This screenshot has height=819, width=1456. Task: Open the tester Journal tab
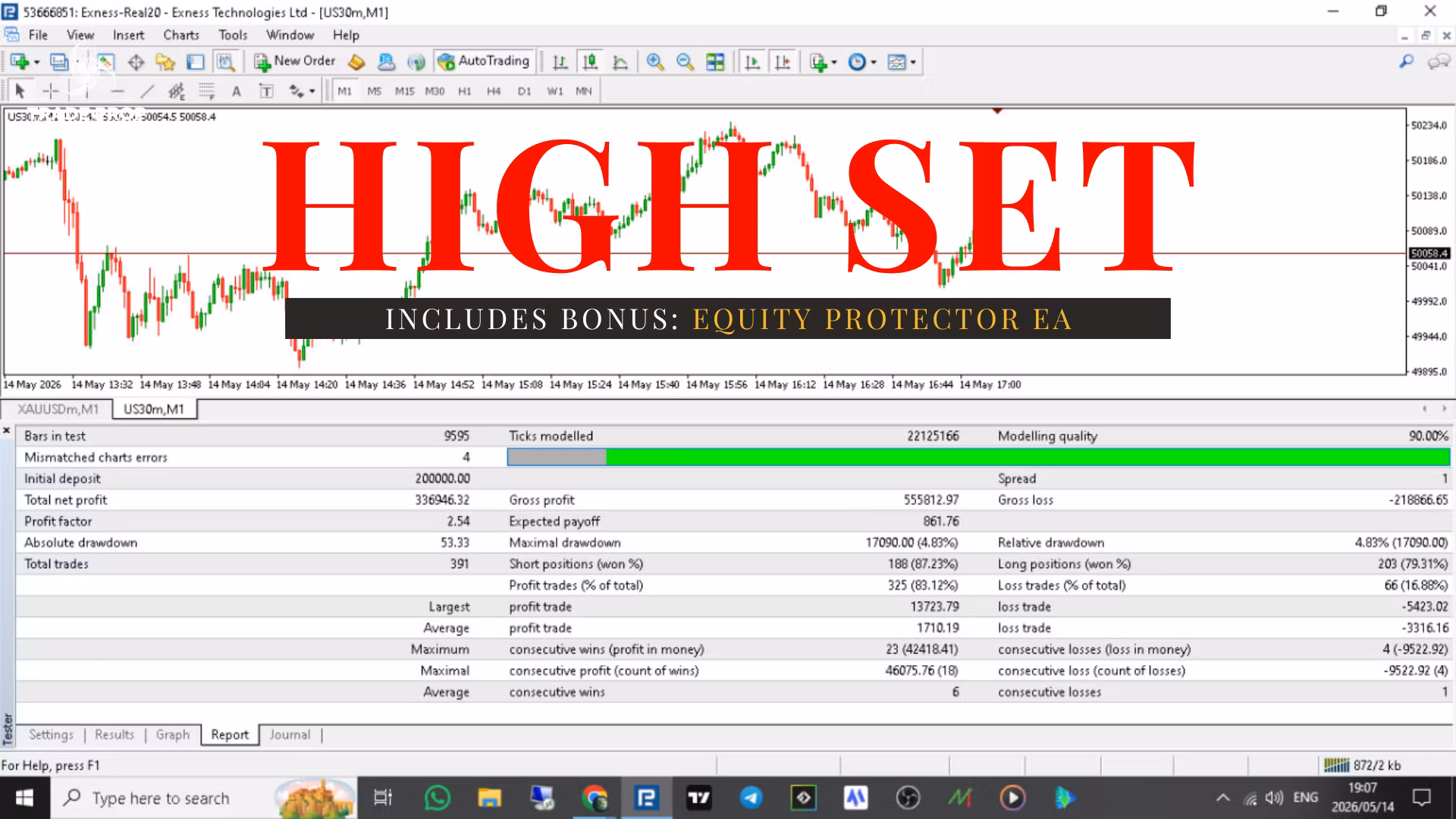pyautogui.click(x=290, y=735)
